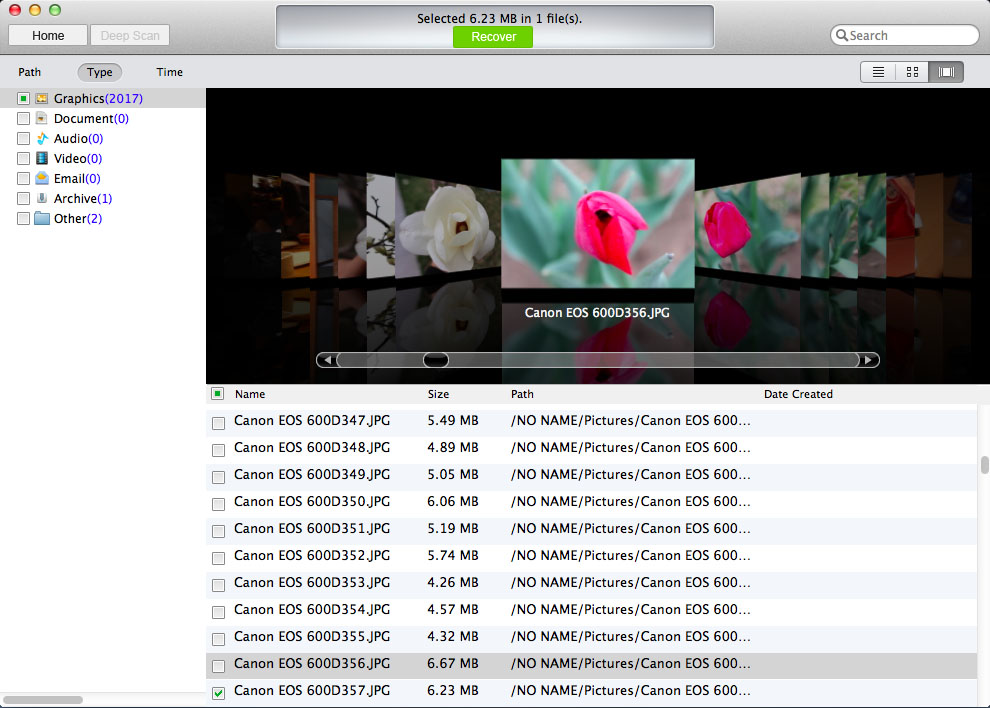
Task: Select row Canon EOS 600D355.JPG
Action: click(592, 639)
